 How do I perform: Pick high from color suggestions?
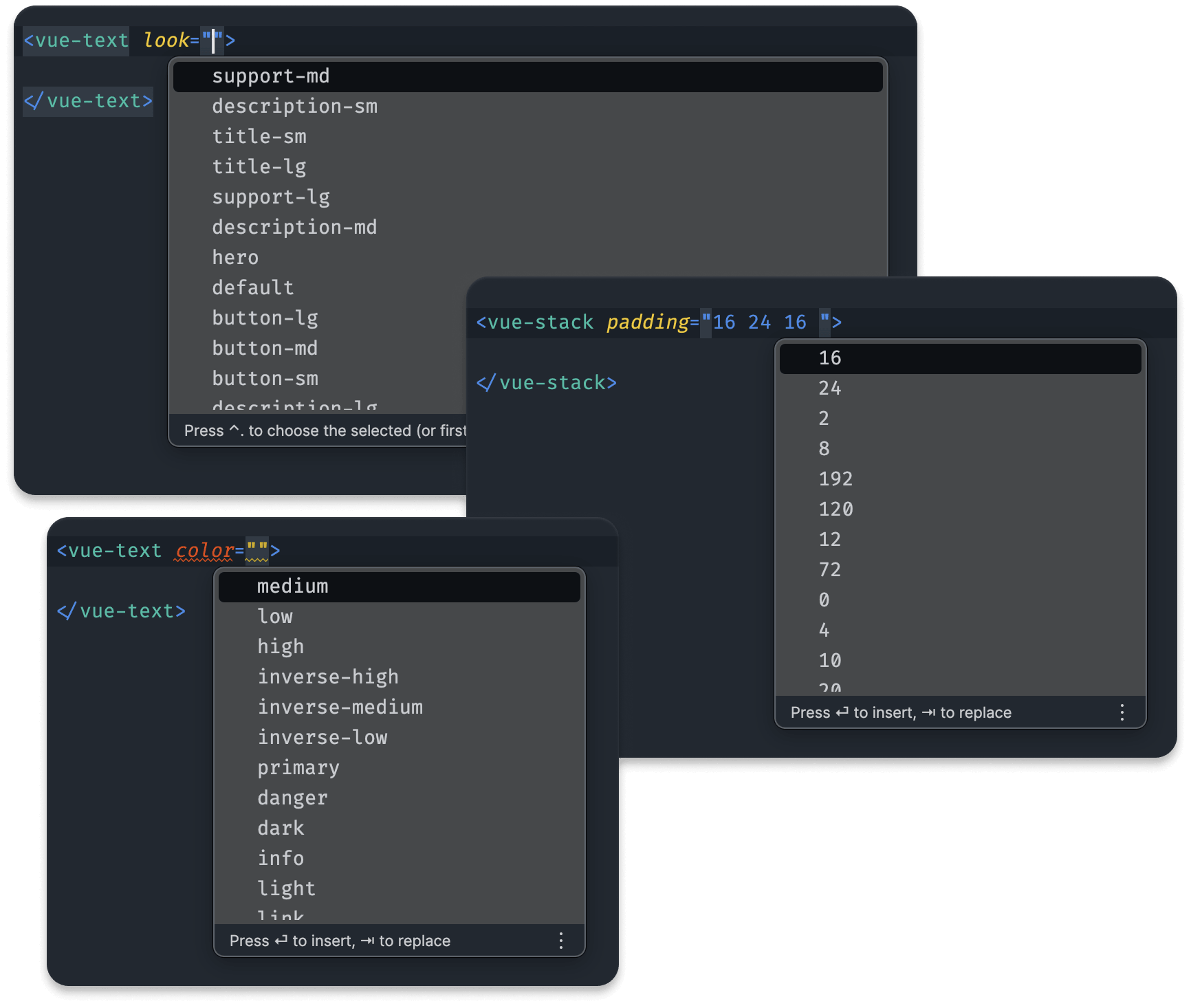tap(400, 647)
